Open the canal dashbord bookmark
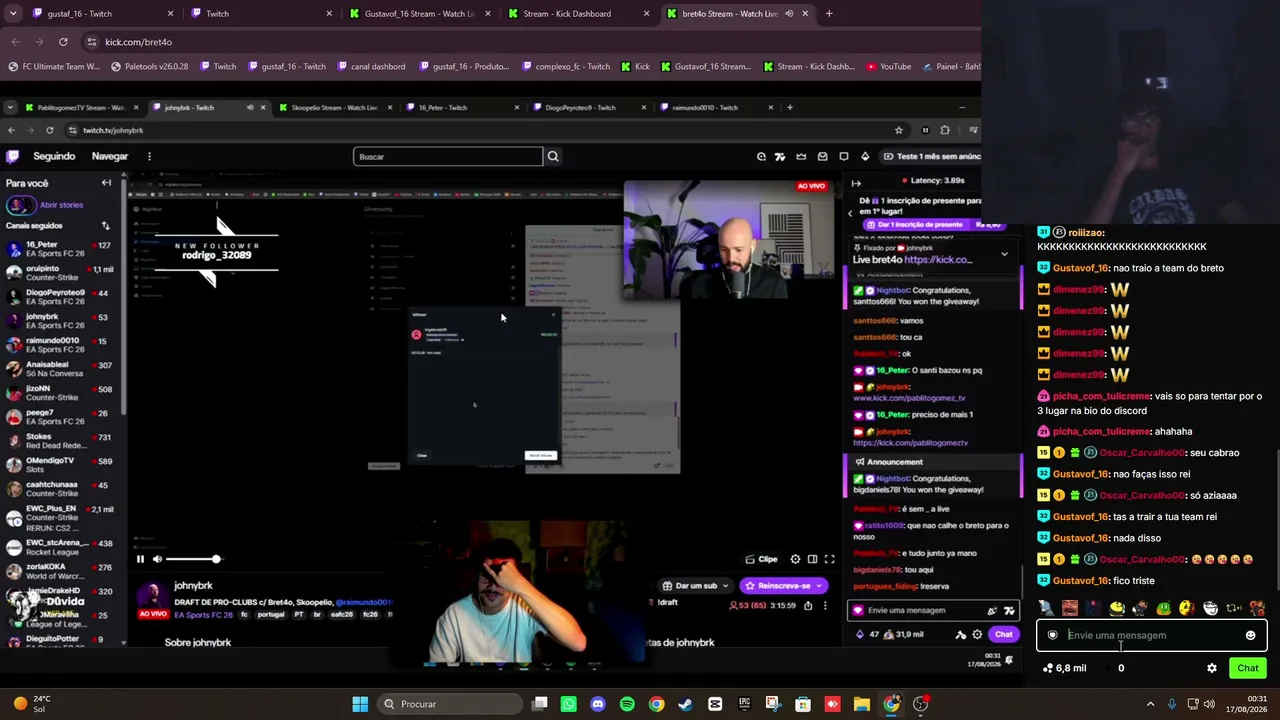This screenshot has width=1280, height=720. 371,67
